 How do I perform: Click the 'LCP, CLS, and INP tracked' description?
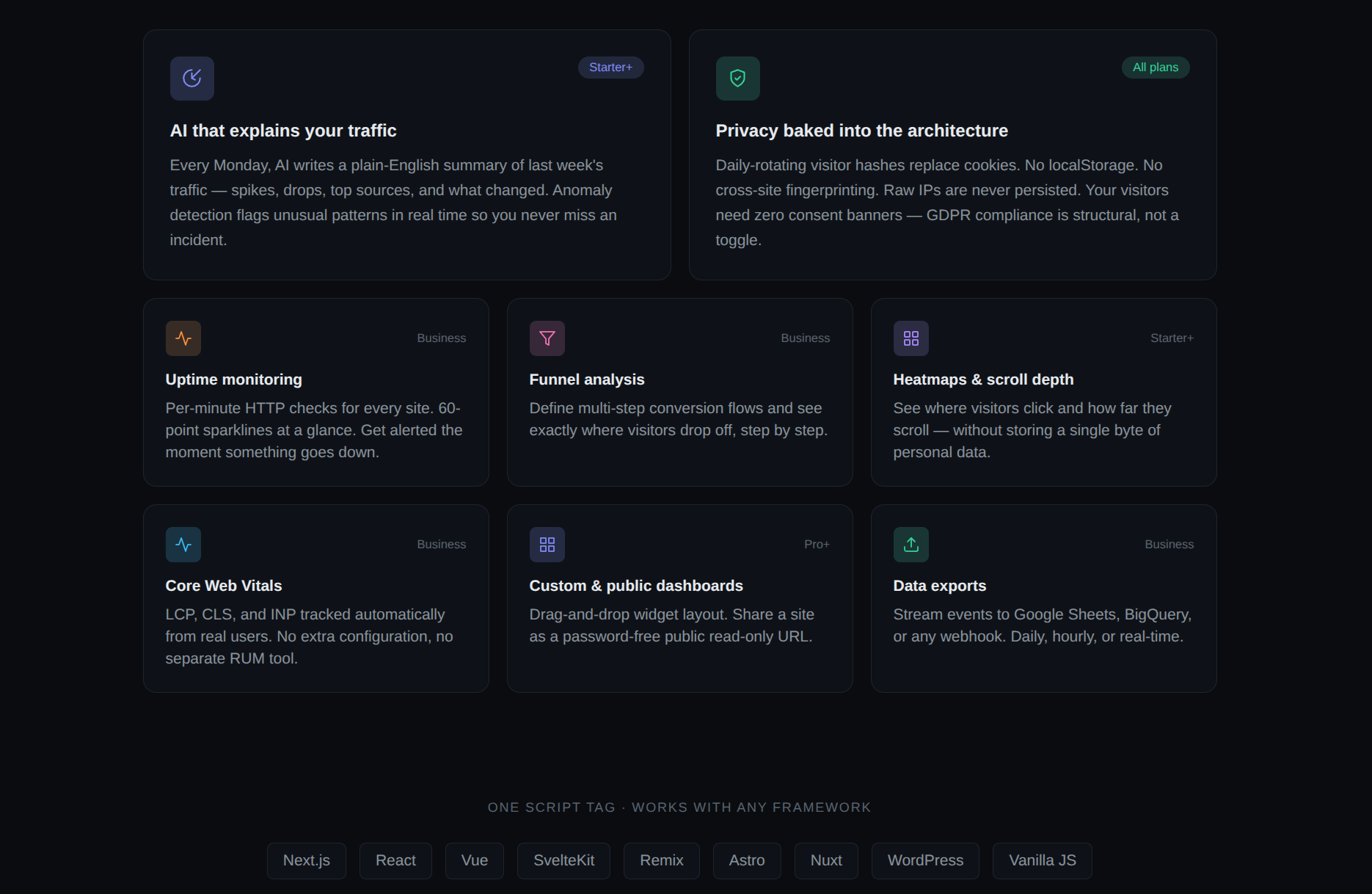click(309, 636)
